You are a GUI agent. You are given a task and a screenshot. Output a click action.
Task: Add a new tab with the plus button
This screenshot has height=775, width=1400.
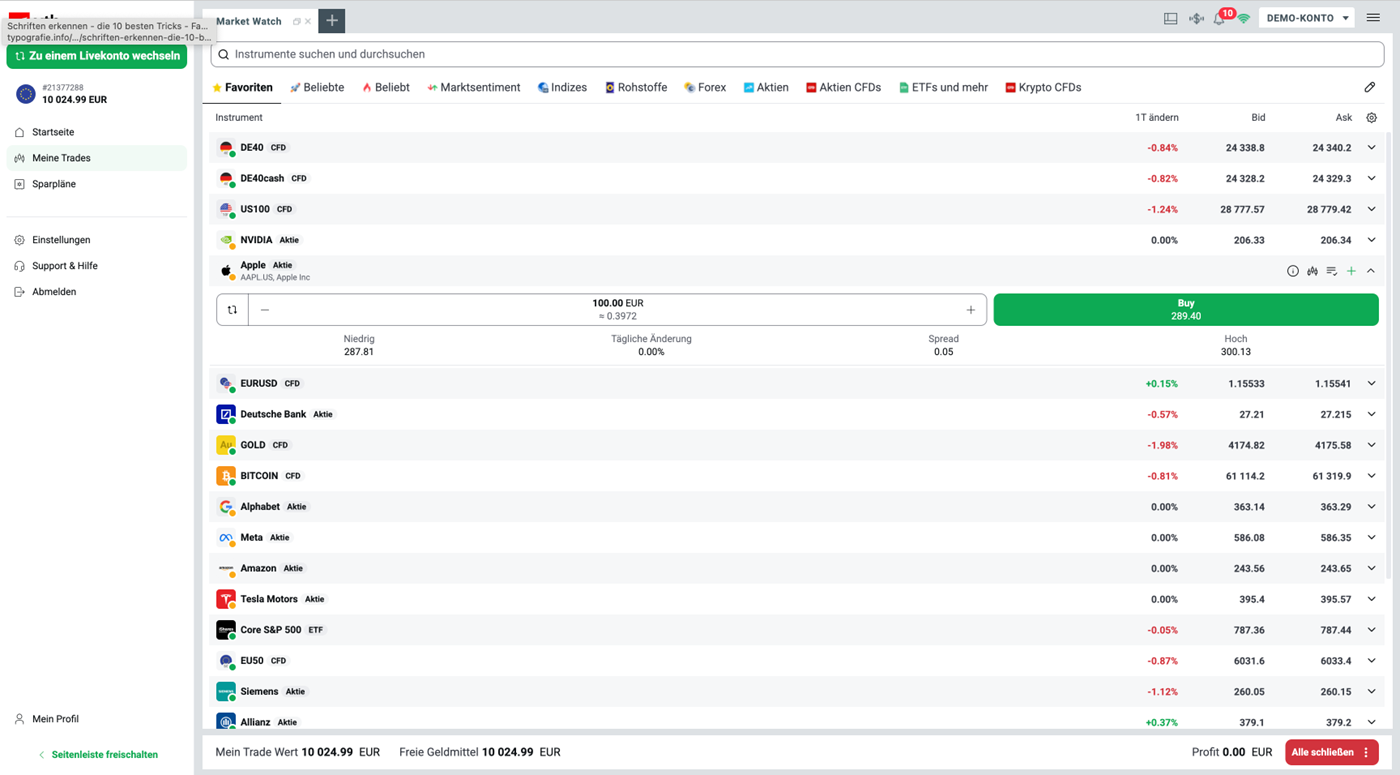(x=332, y=21)
